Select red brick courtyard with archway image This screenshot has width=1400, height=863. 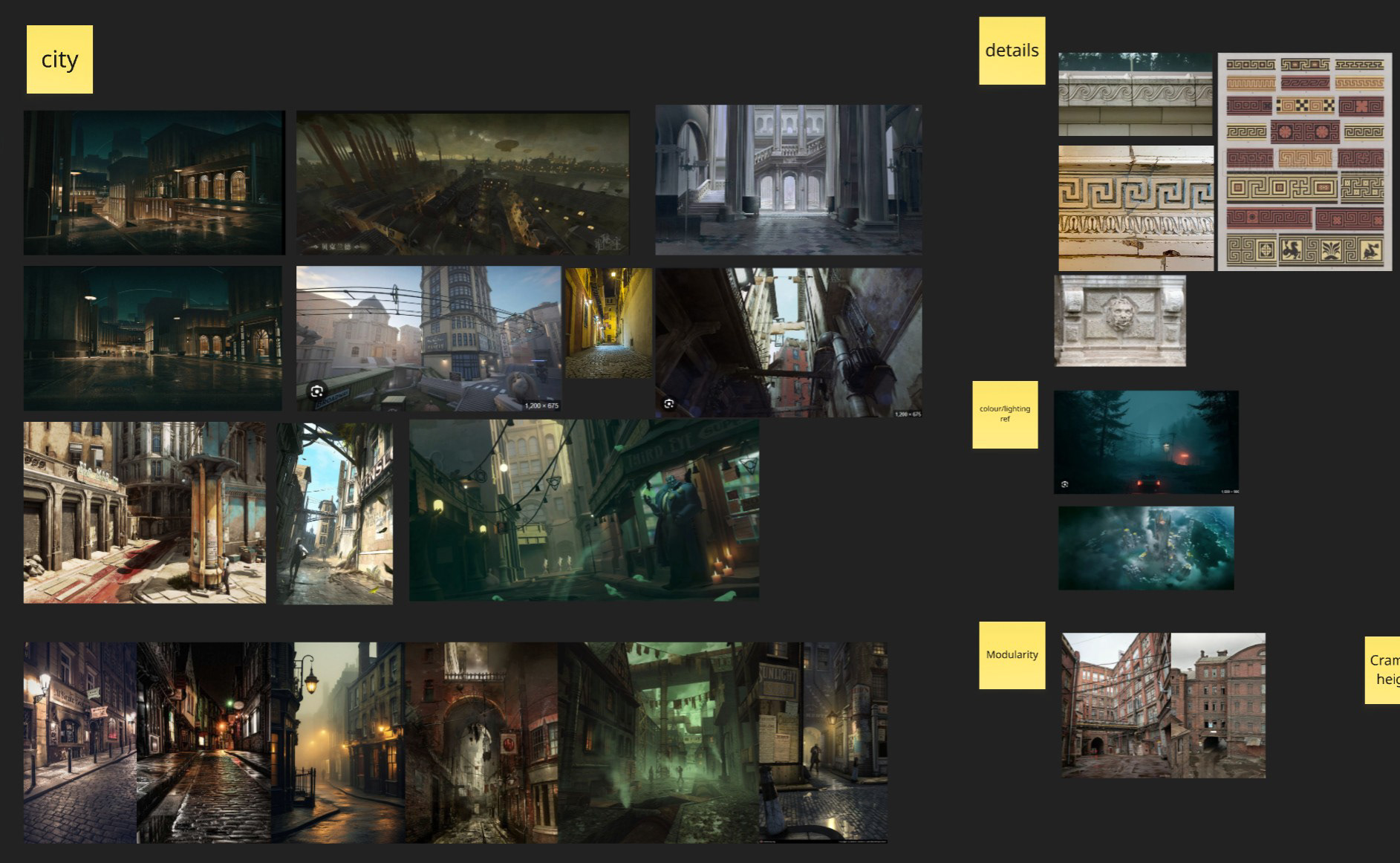coord(1116,706)
